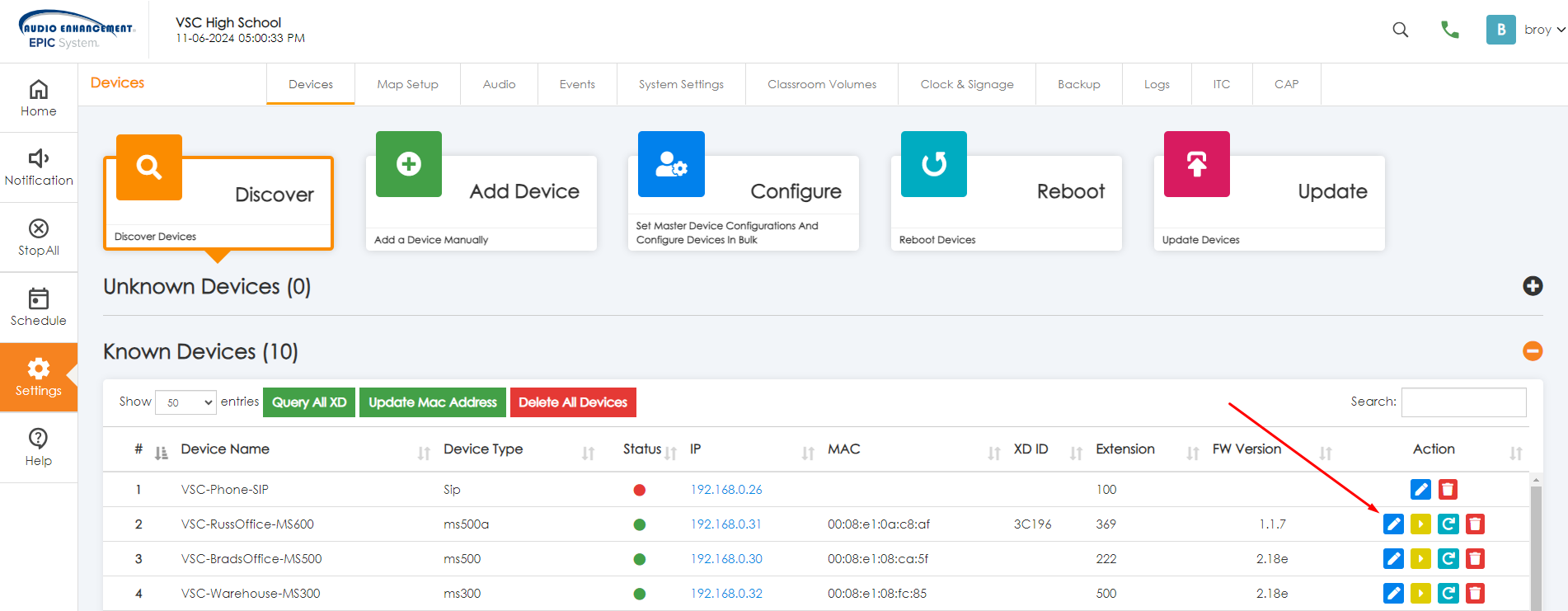This screenshot has height=611, width=1568.
Task: Expand the Unknown Devices section
Action: tap(1533, 286)
